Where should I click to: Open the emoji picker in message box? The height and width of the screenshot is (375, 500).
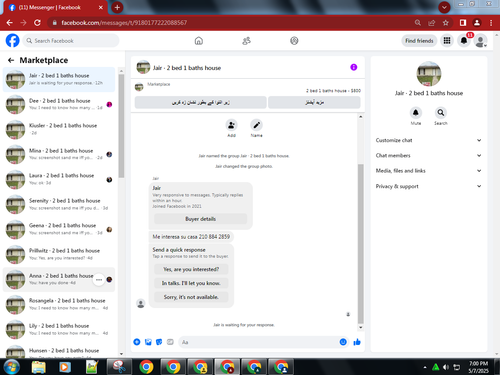coord(343,342)
